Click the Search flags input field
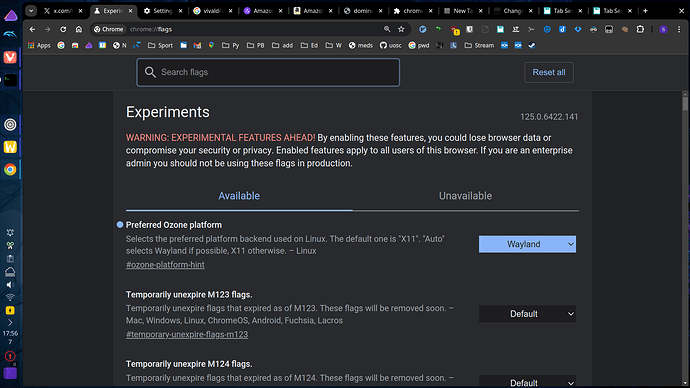 coord(268,72)
